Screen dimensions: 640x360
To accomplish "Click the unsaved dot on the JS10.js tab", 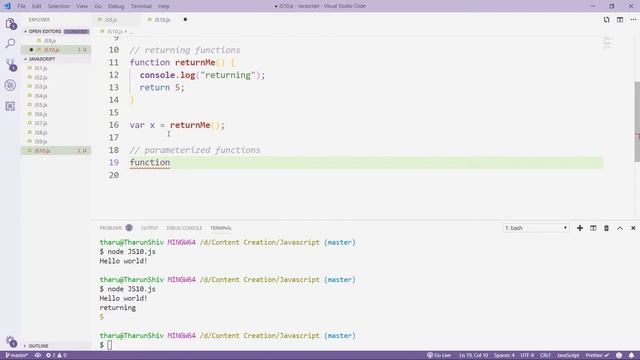I will (185, 20).
